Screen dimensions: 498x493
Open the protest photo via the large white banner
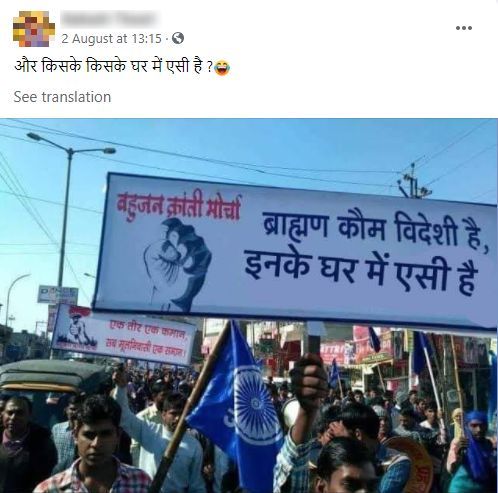[295, 252]
